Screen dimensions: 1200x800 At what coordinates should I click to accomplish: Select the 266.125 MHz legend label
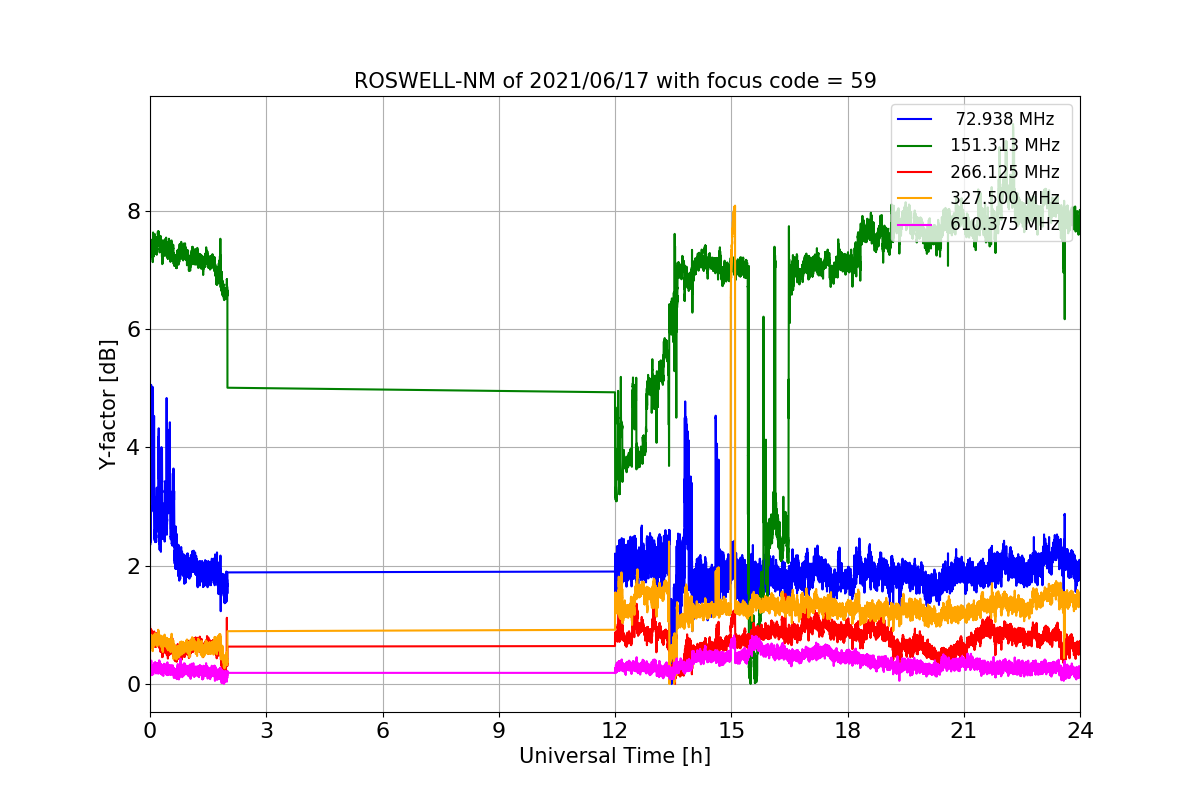1005,172
